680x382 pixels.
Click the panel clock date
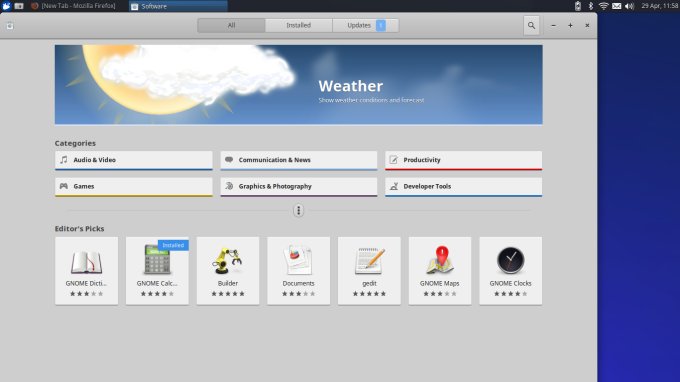[x=660, y=6]
